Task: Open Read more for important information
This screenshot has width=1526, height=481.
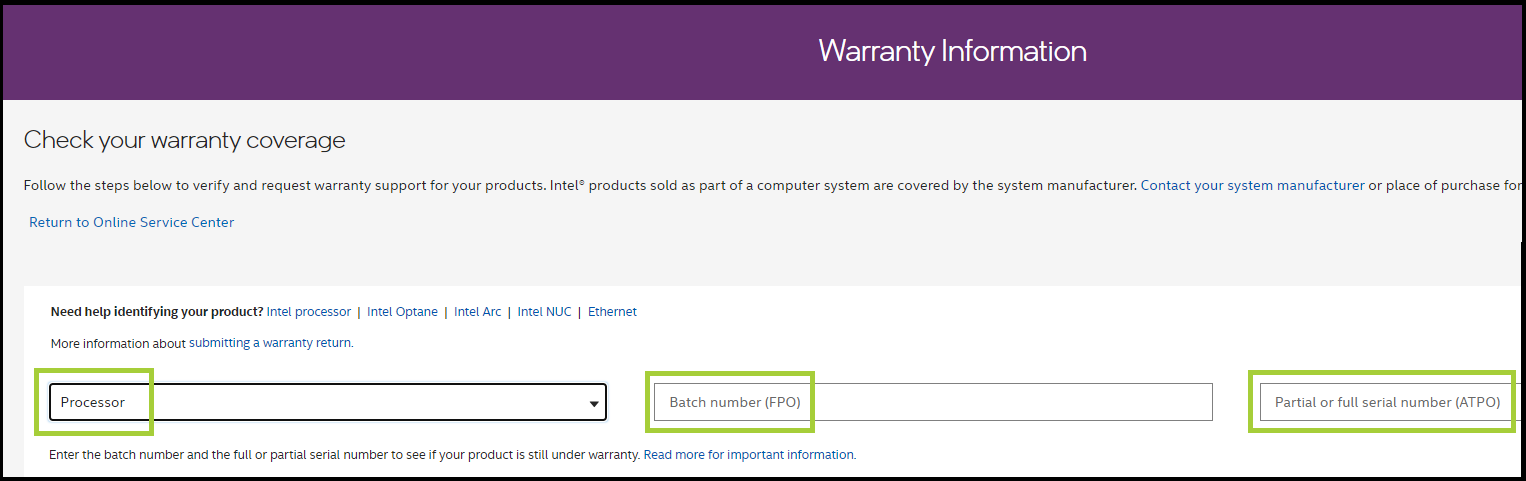Action: tap(749, 455)
